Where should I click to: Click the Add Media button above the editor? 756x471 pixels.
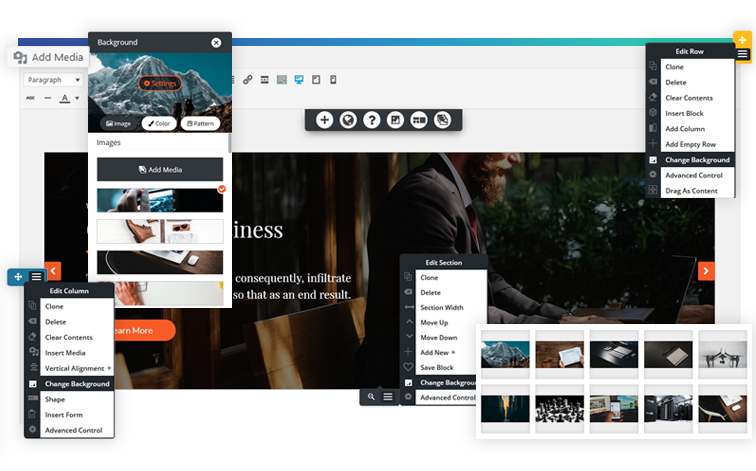coord(48,57)
